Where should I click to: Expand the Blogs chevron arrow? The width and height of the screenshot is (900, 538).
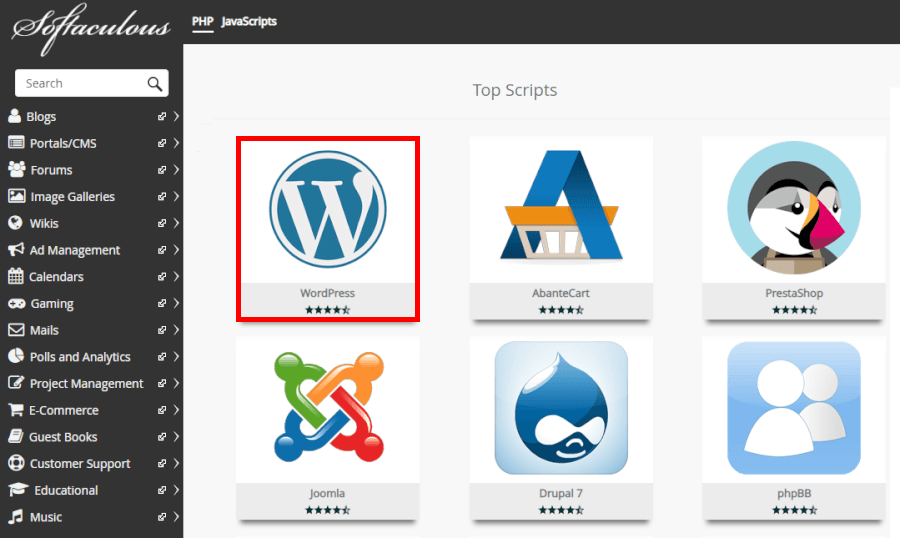pyautogui.click(x=176, y=117)
